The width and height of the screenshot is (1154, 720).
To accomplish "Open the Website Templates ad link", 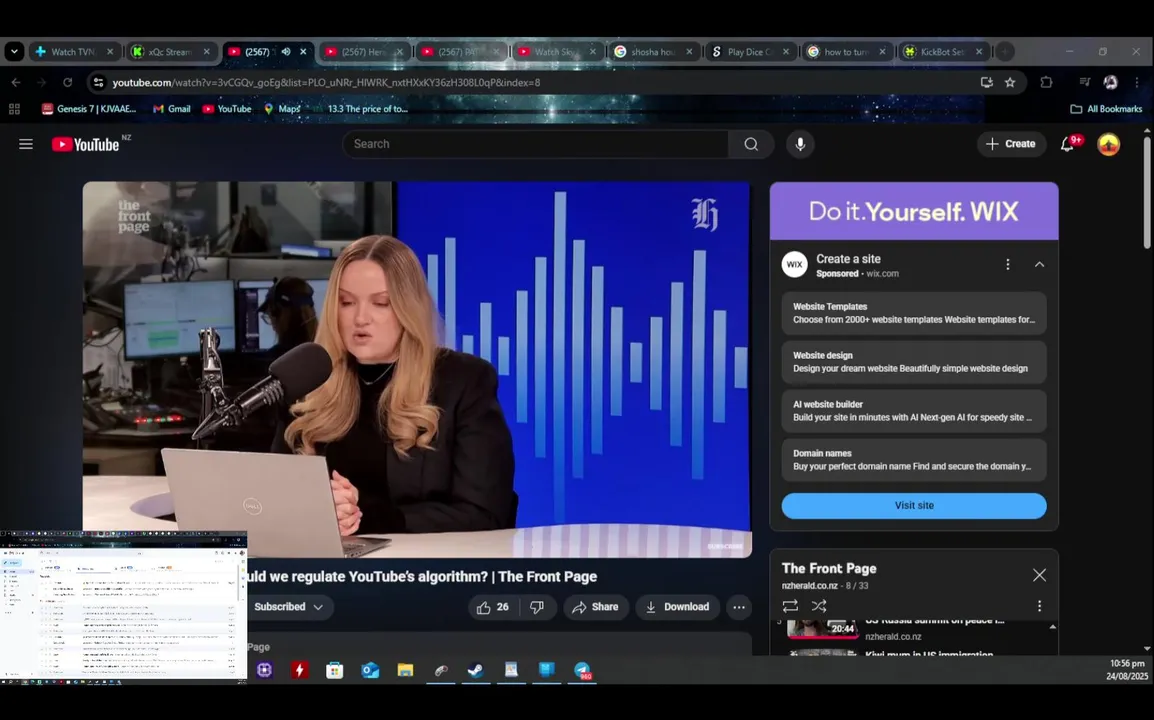I will pos(914,313).
